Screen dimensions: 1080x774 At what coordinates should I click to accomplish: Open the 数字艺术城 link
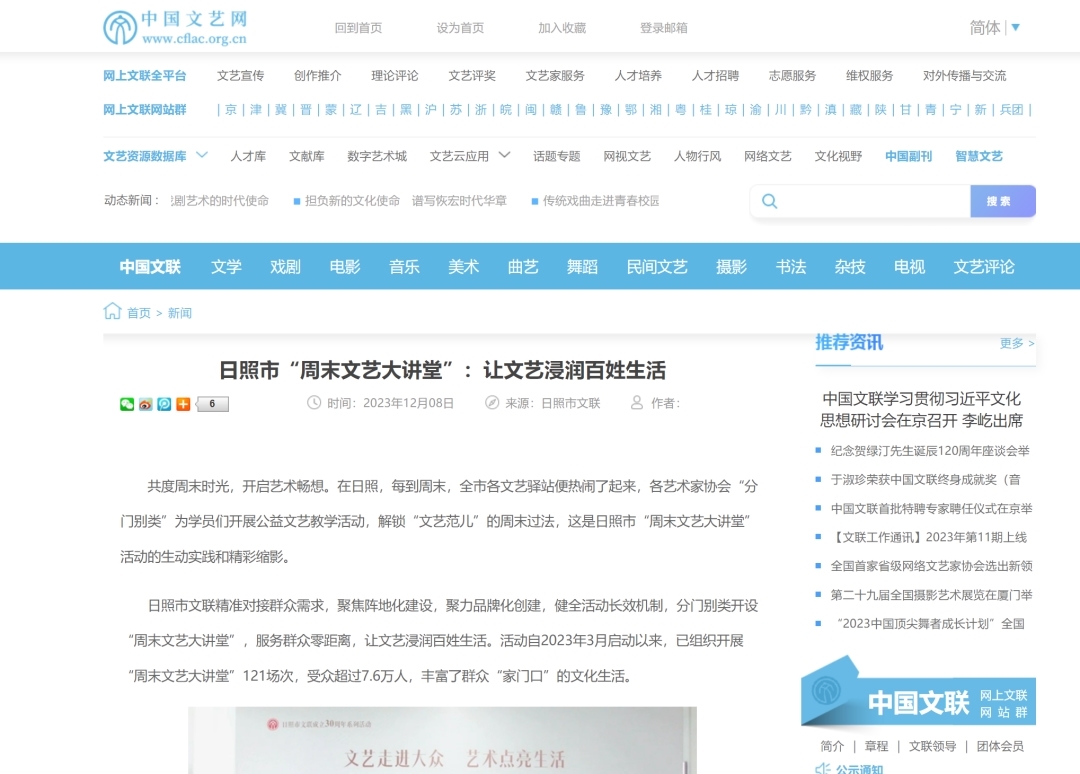click(377, 156)
